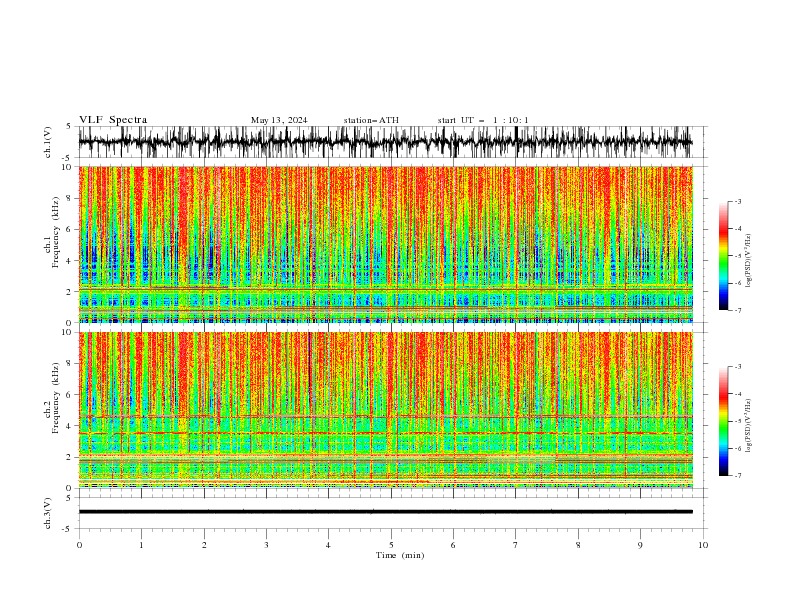Image resolution: width=792 pixels, height=612 pixels.
Task: Click time-axis tick label "1"
Action: click(x=141, y=545)
